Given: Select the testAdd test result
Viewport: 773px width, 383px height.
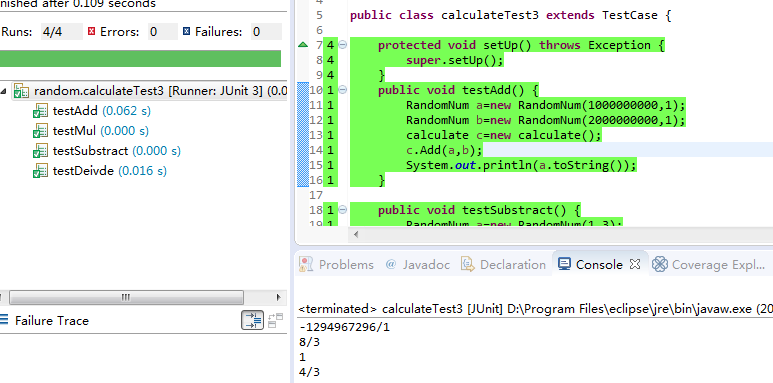Looking at the screenshot, I should [x=92, y=111].
